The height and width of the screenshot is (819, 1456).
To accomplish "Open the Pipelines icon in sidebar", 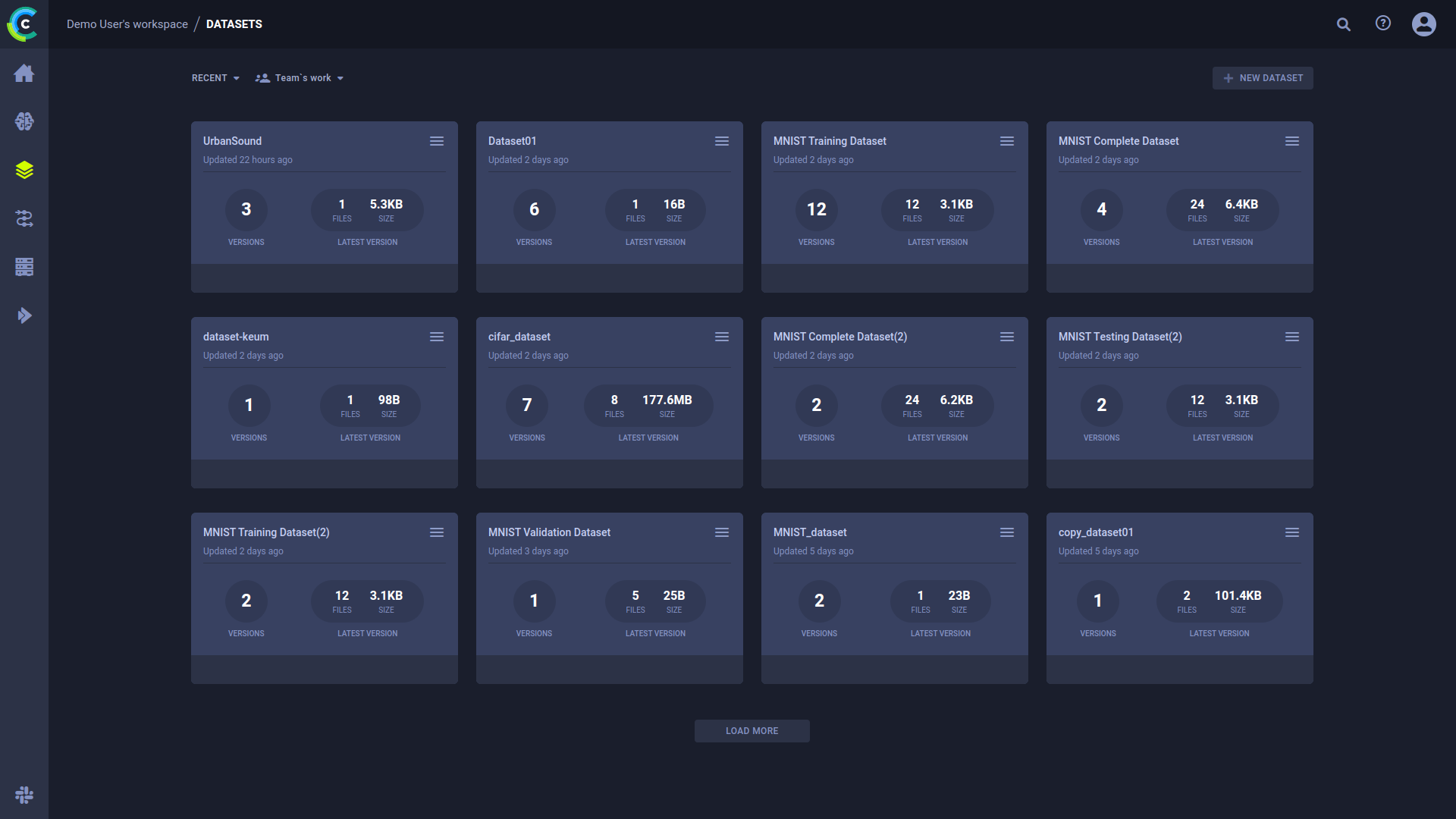I will [x=24, y=218].
